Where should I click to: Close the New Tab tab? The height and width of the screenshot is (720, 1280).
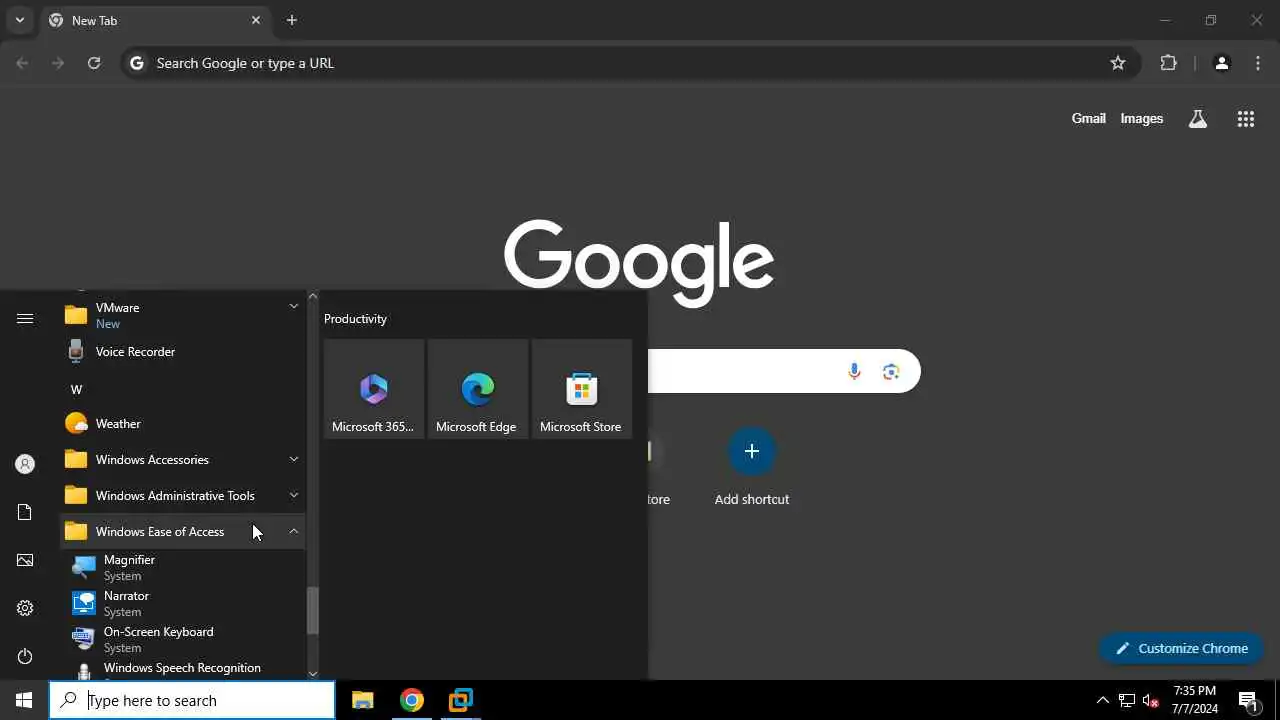[x=256, y=20]
